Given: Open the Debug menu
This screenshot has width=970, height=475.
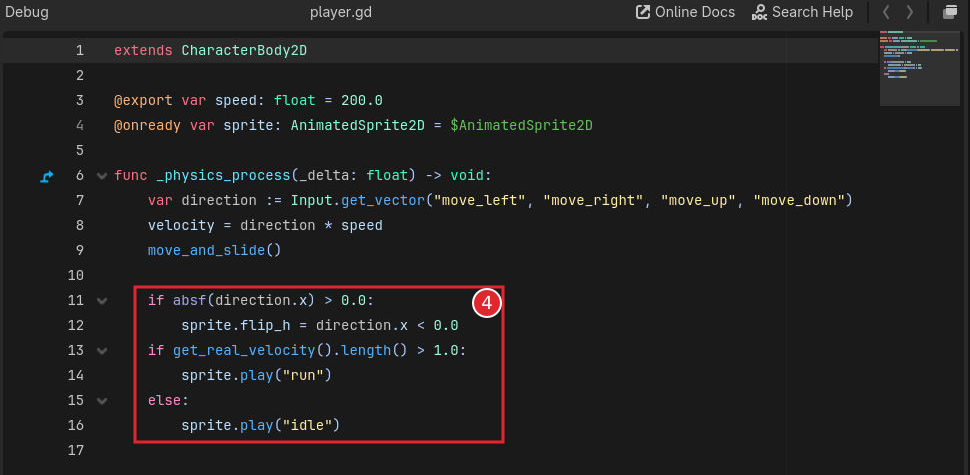Looking at the screenshot, I should 27,12.
